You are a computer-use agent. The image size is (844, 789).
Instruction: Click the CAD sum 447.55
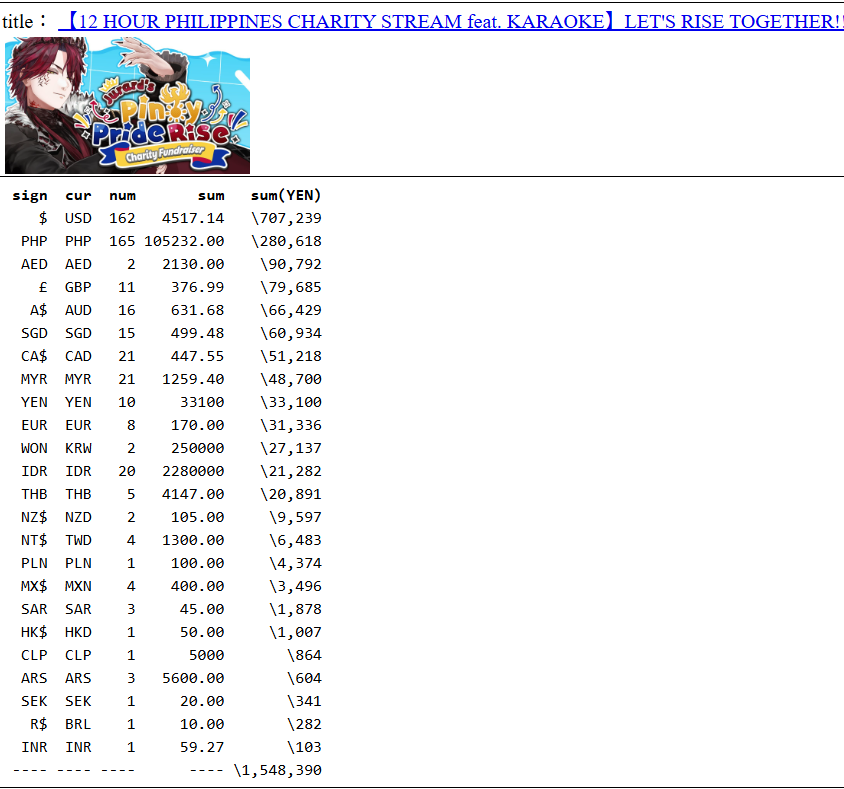[x=198, y=356]
